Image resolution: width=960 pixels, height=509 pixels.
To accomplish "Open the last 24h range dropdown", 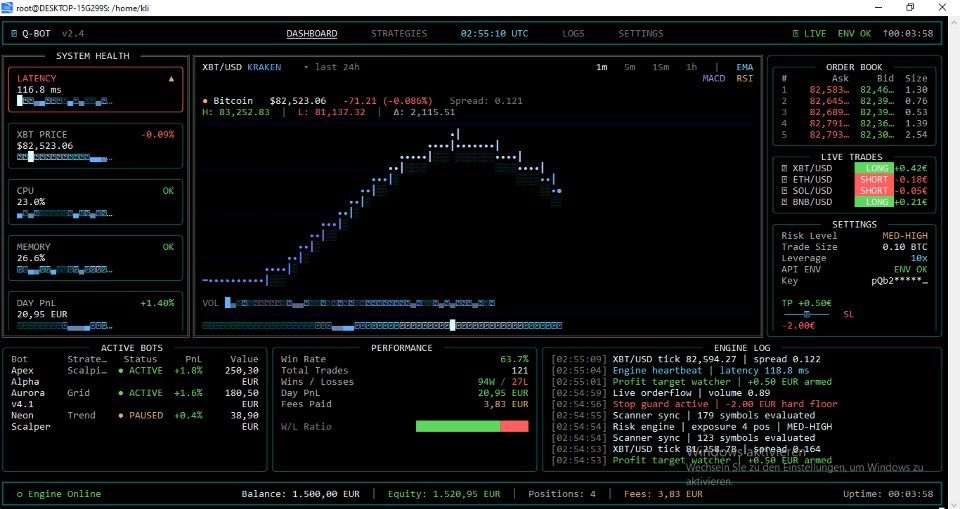I will coord(331,67).
